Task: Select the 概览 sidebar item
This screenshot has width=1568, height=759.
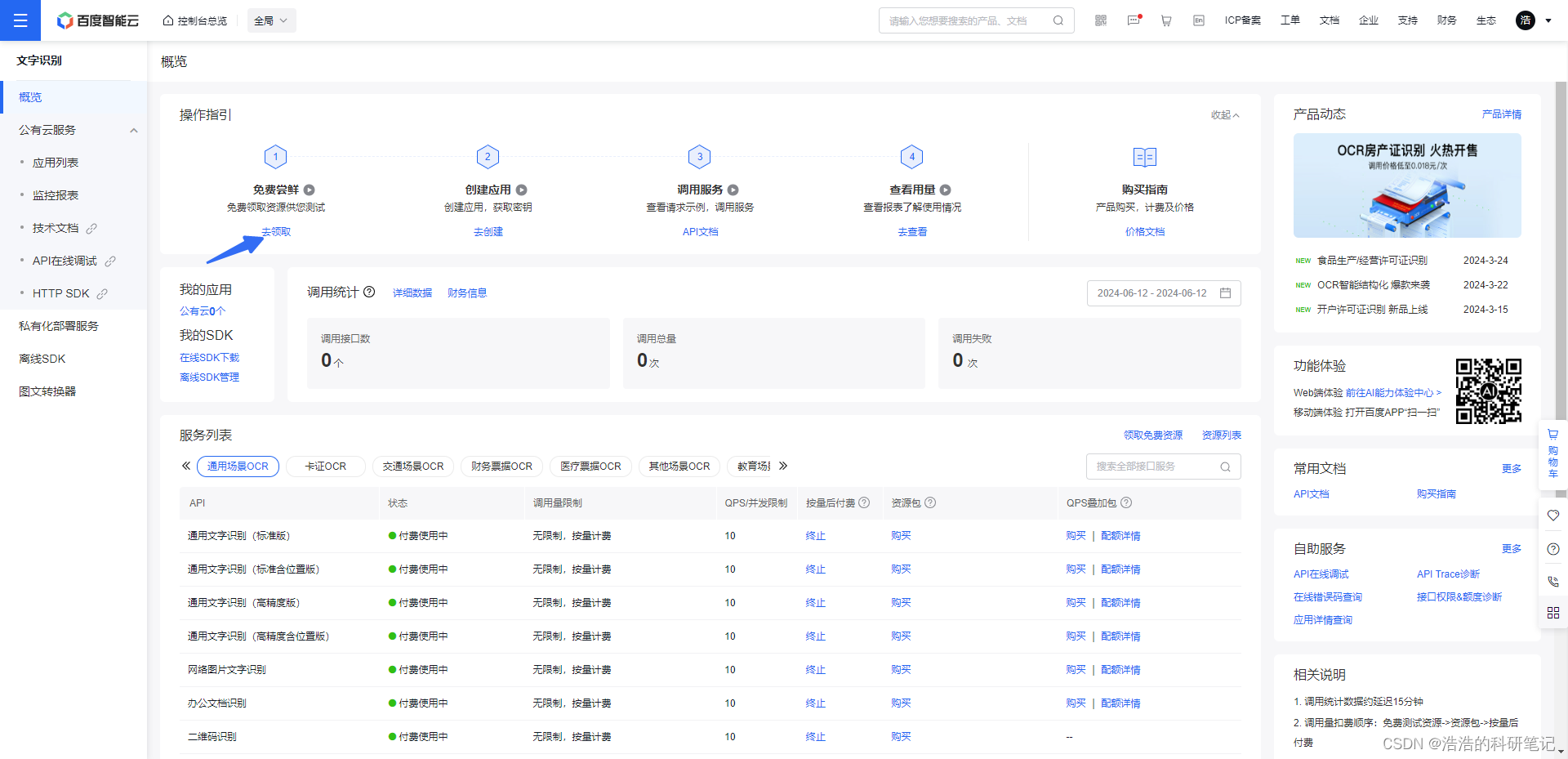Action: pyautogui.click(x=73, y=97)
